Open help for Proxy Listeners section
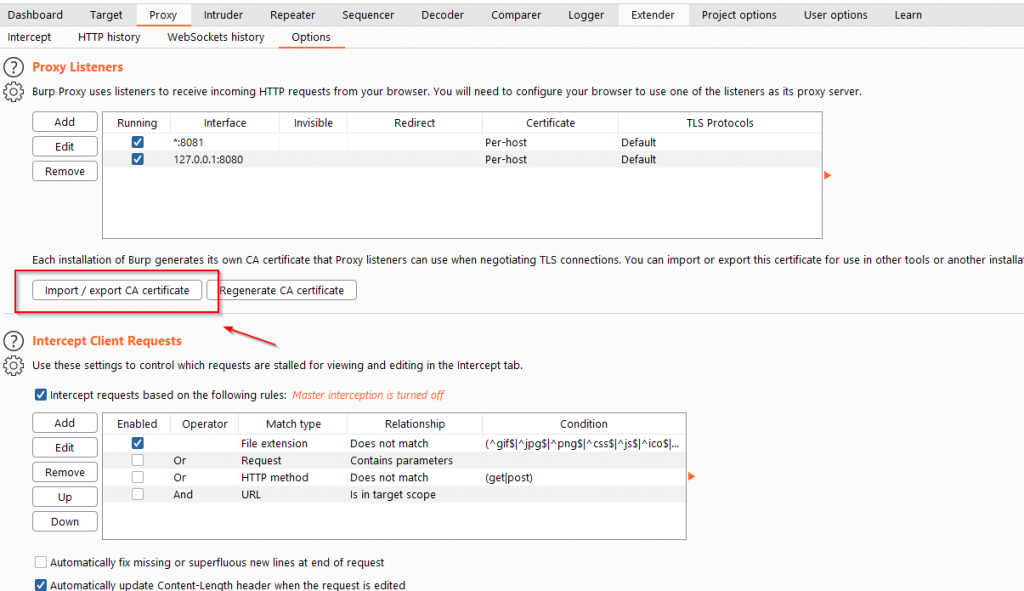 coord(13,67)
